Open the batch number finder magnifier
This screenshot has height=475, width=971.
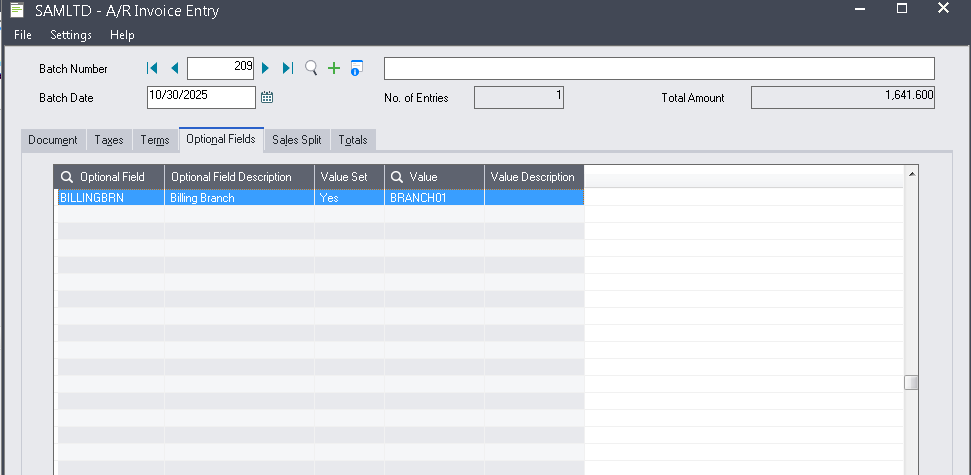pyautogui.click(x=311, y=68)
